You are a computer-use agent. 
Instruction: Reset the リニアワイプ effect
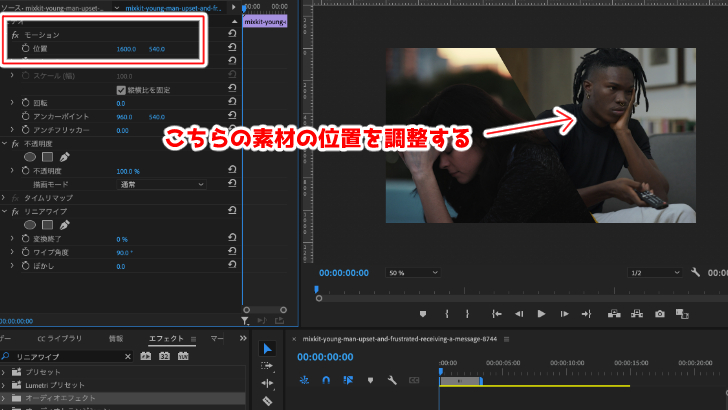[232, 210]
